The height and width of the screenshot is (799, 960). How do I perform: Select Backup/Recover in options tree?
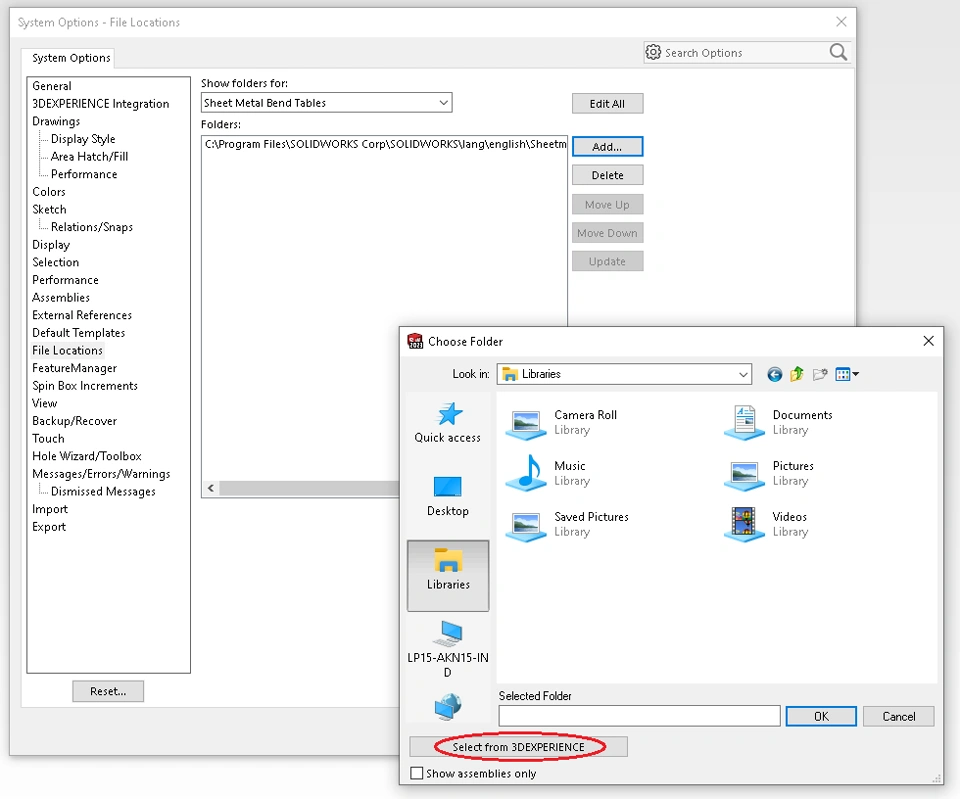(x=75, y=421)
